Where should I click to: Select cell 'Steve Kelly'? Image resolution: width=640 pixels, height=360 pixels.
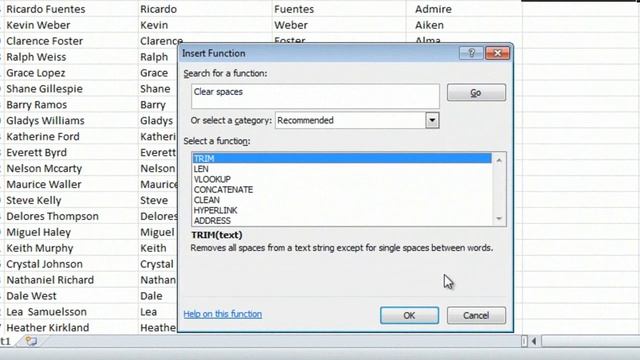click(x=71, y=200)
